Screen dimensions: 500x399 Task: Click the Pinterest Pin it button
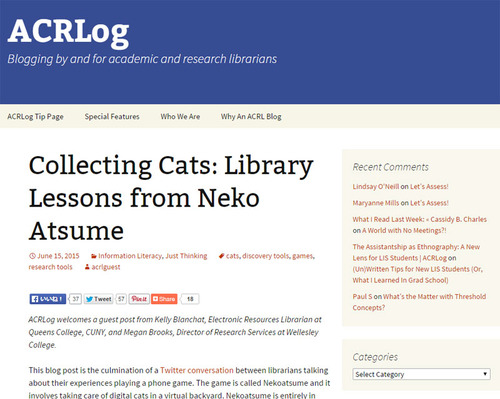click(x=139, y=299)
